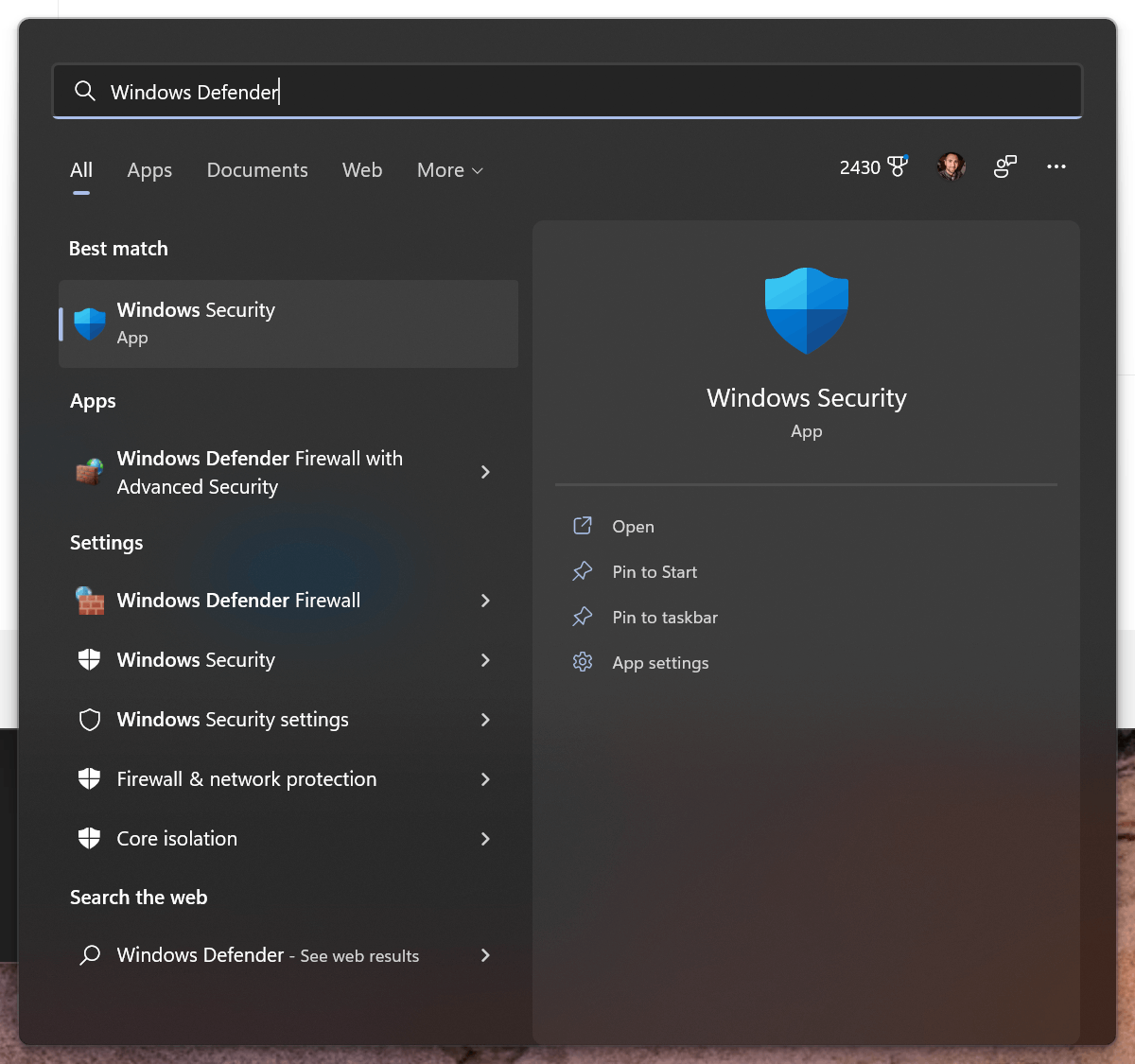Click the 2430 rewards points number

[860, 167]
